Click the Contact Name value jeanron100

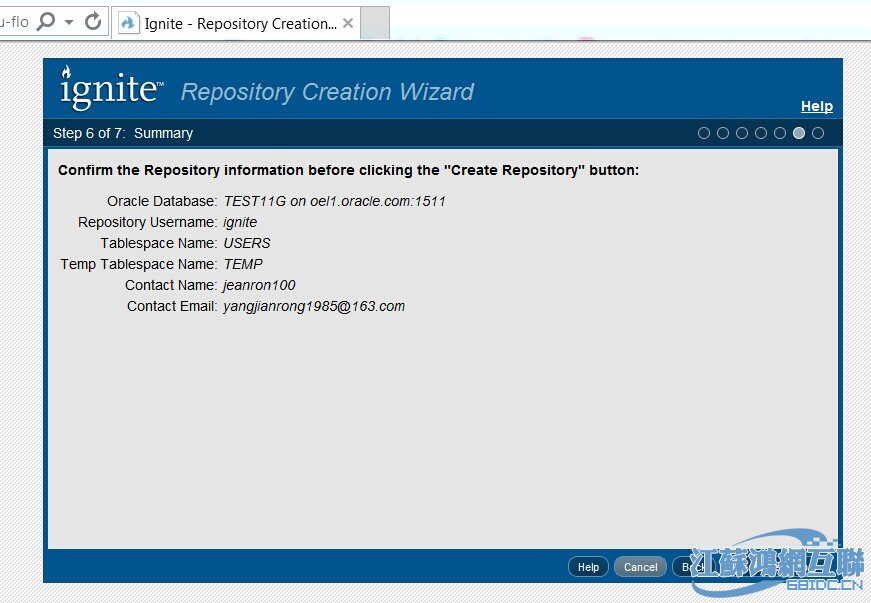point(259,285)
